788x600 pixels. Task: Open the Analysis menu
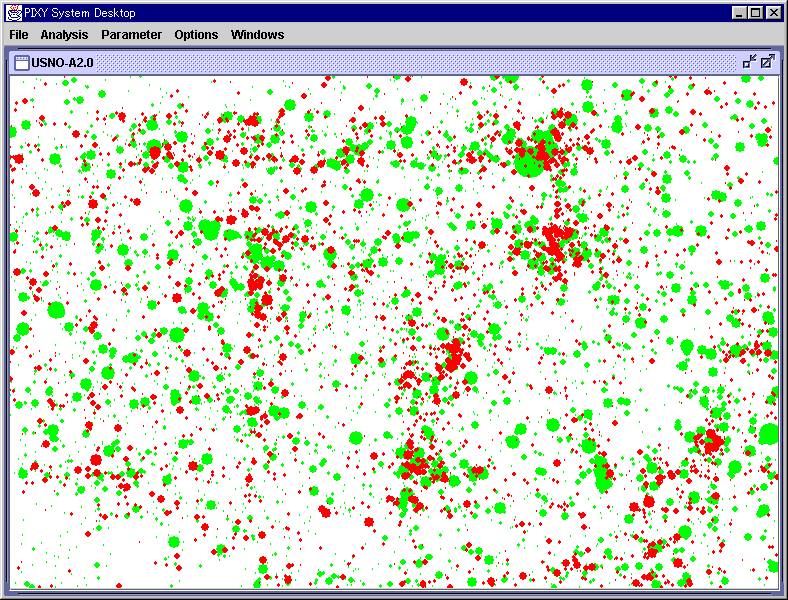pyautogui.click(x=64, y=35)
